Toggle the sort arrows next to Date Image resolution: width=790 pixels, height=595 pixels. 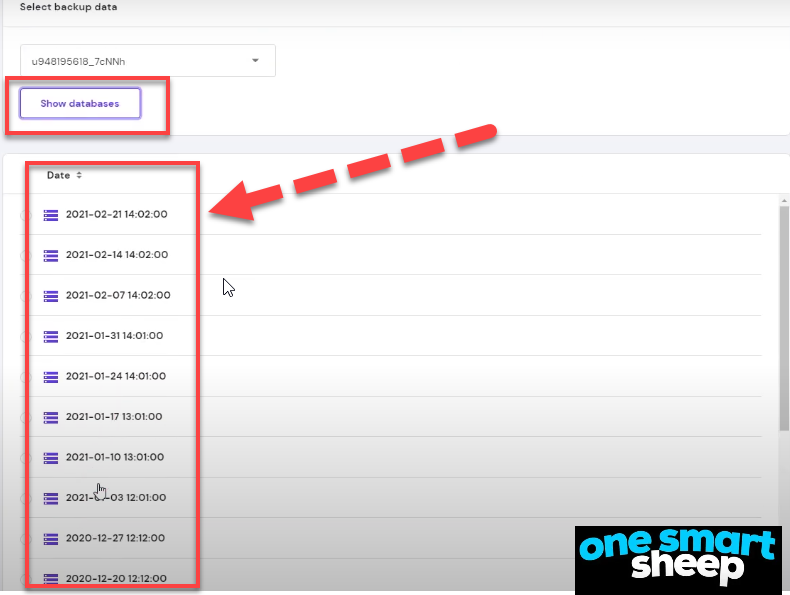[x=79, y=175]
